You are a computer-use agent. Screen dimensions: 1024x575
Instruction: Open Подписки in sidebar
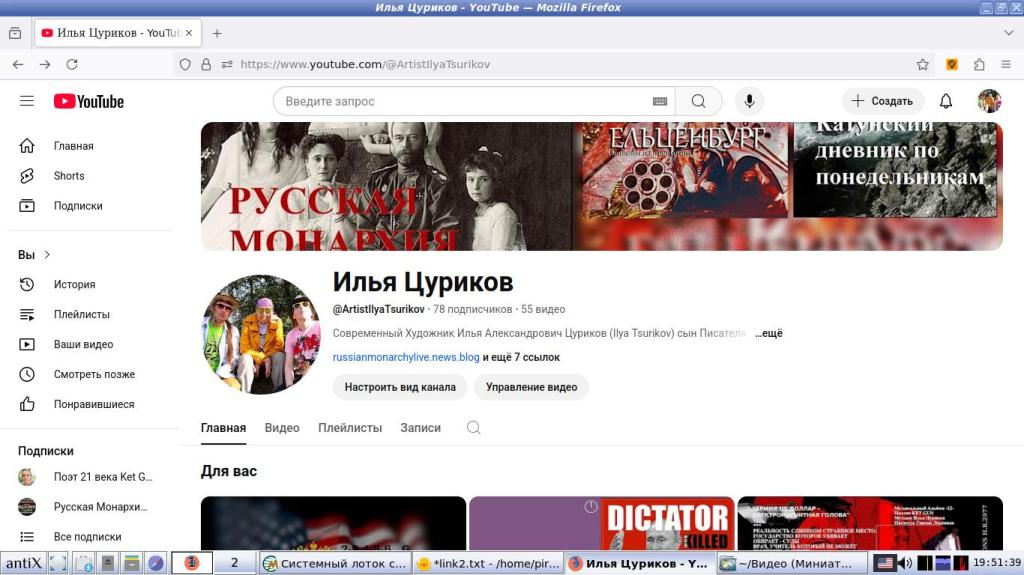tap(89, 206)
